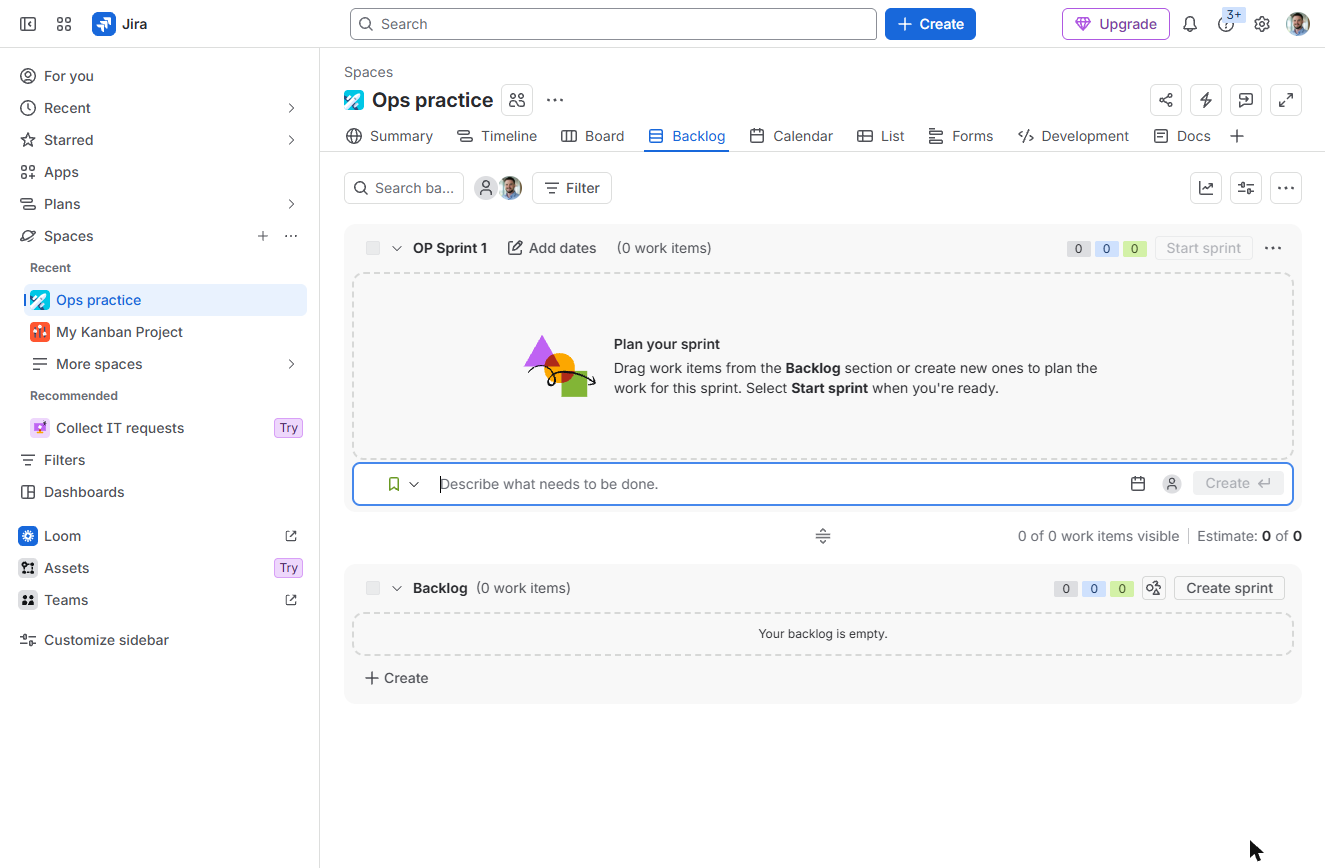Open the Spaces more options dots in sidebar
This screenshot has width=1325, height=868.
pyautogui.click(x=291, y=236)
